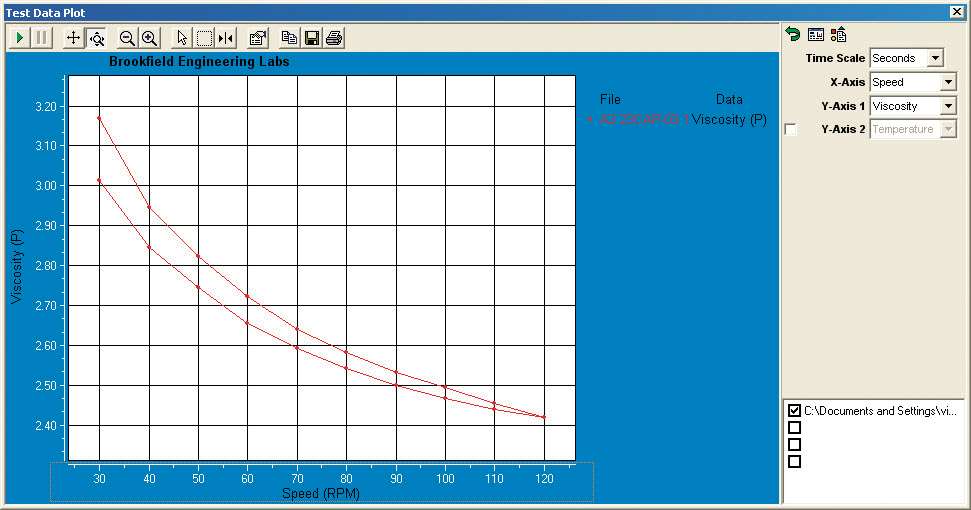Click the green undo arrow icon
The height and width of the screenshot is (510, 971).
(793, 34)
